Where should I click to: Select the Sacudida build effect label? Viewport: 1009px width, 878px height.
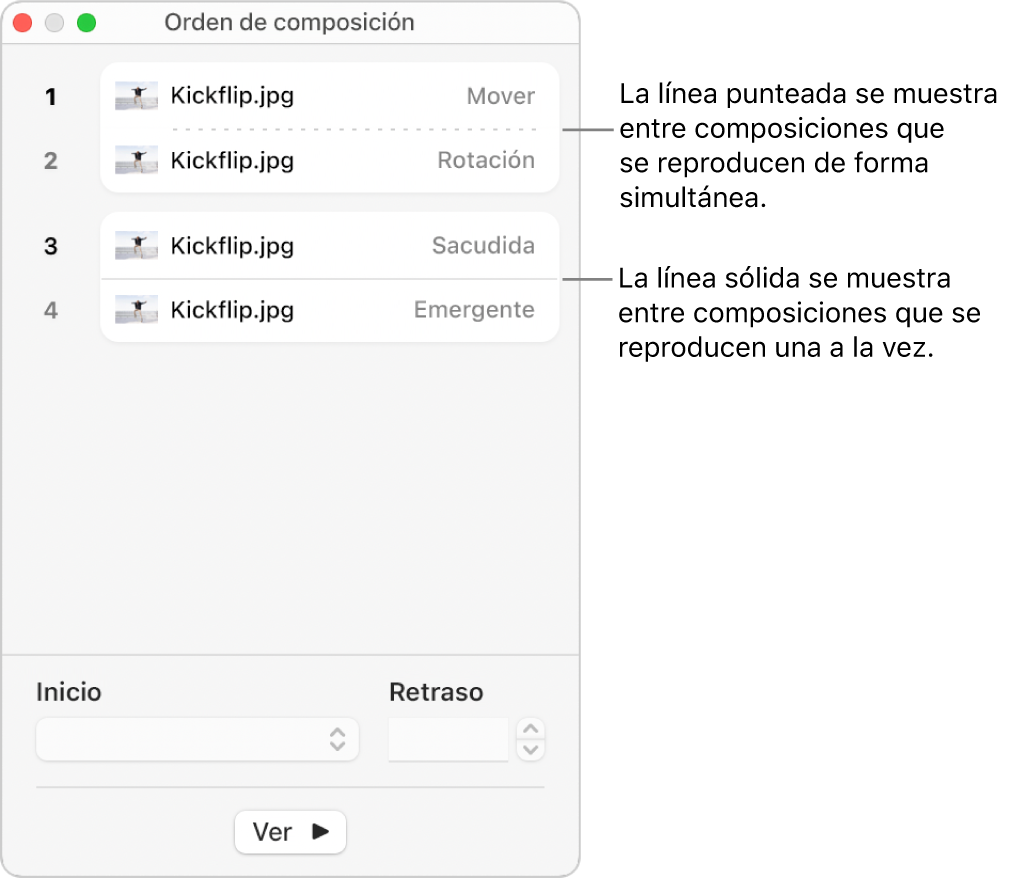tap(483, 246)
